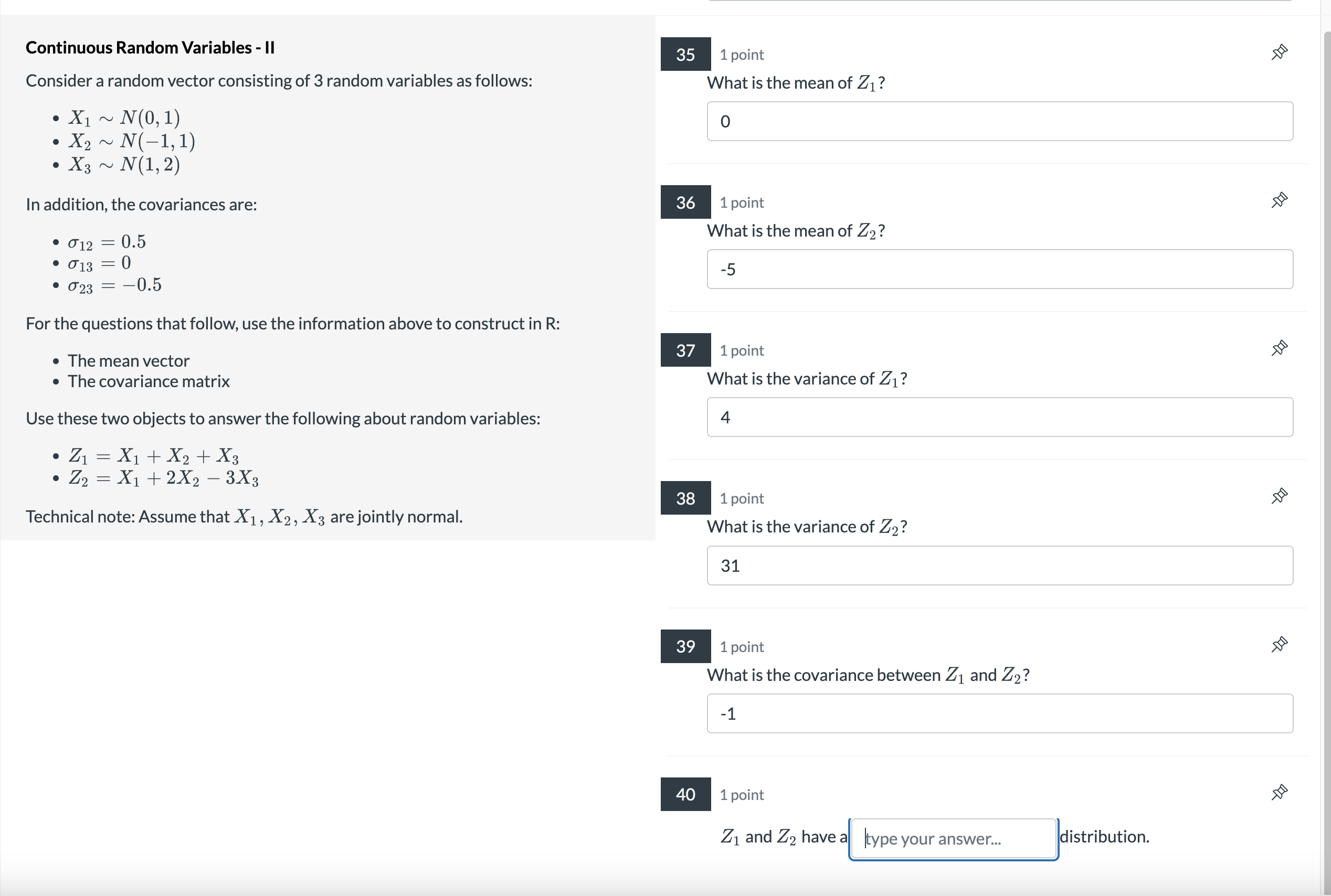Select the question 40 number badge
The image size is (1331, 896).
tap(685, 794)
